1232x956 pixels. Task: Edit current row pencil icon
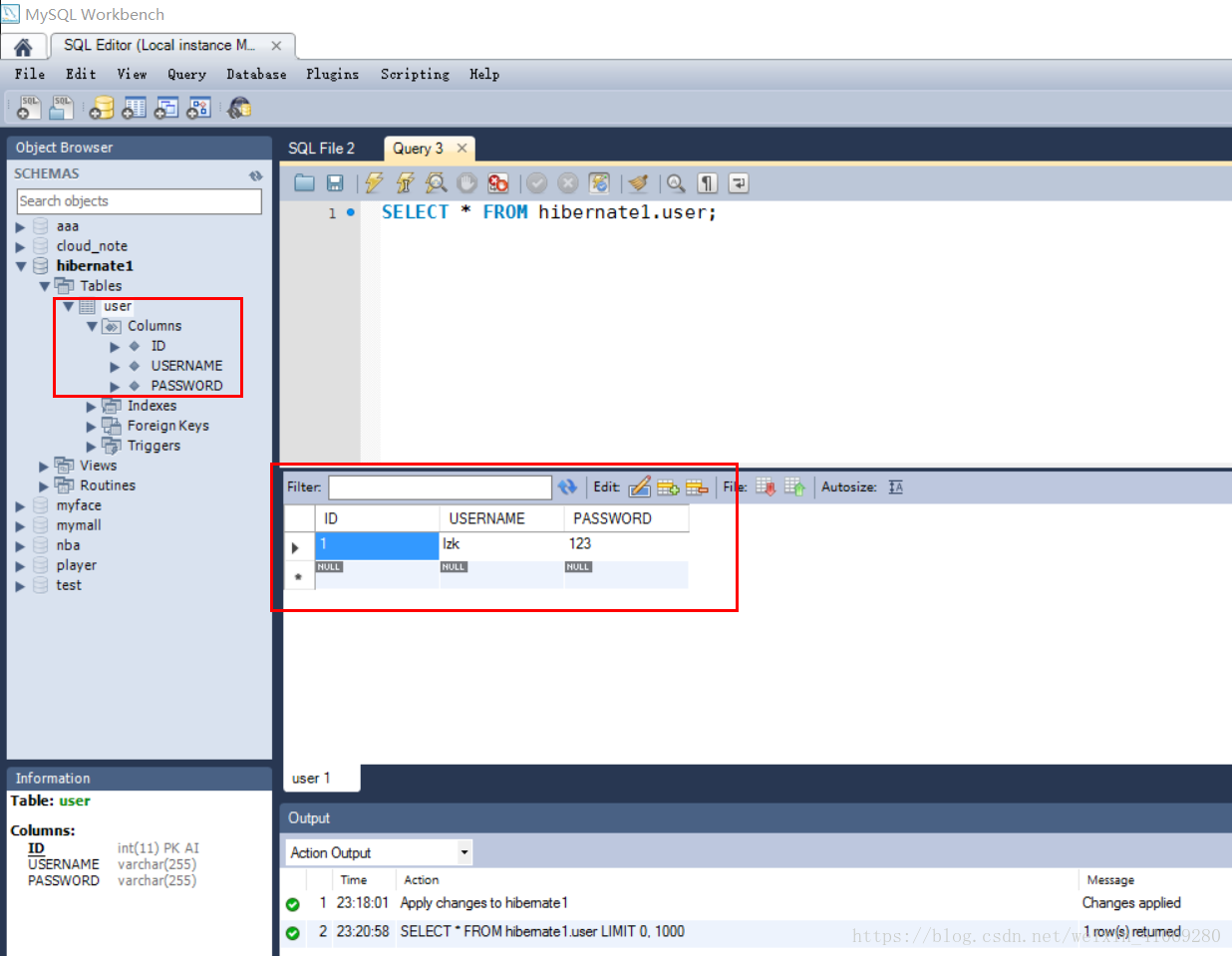point(640,486)
